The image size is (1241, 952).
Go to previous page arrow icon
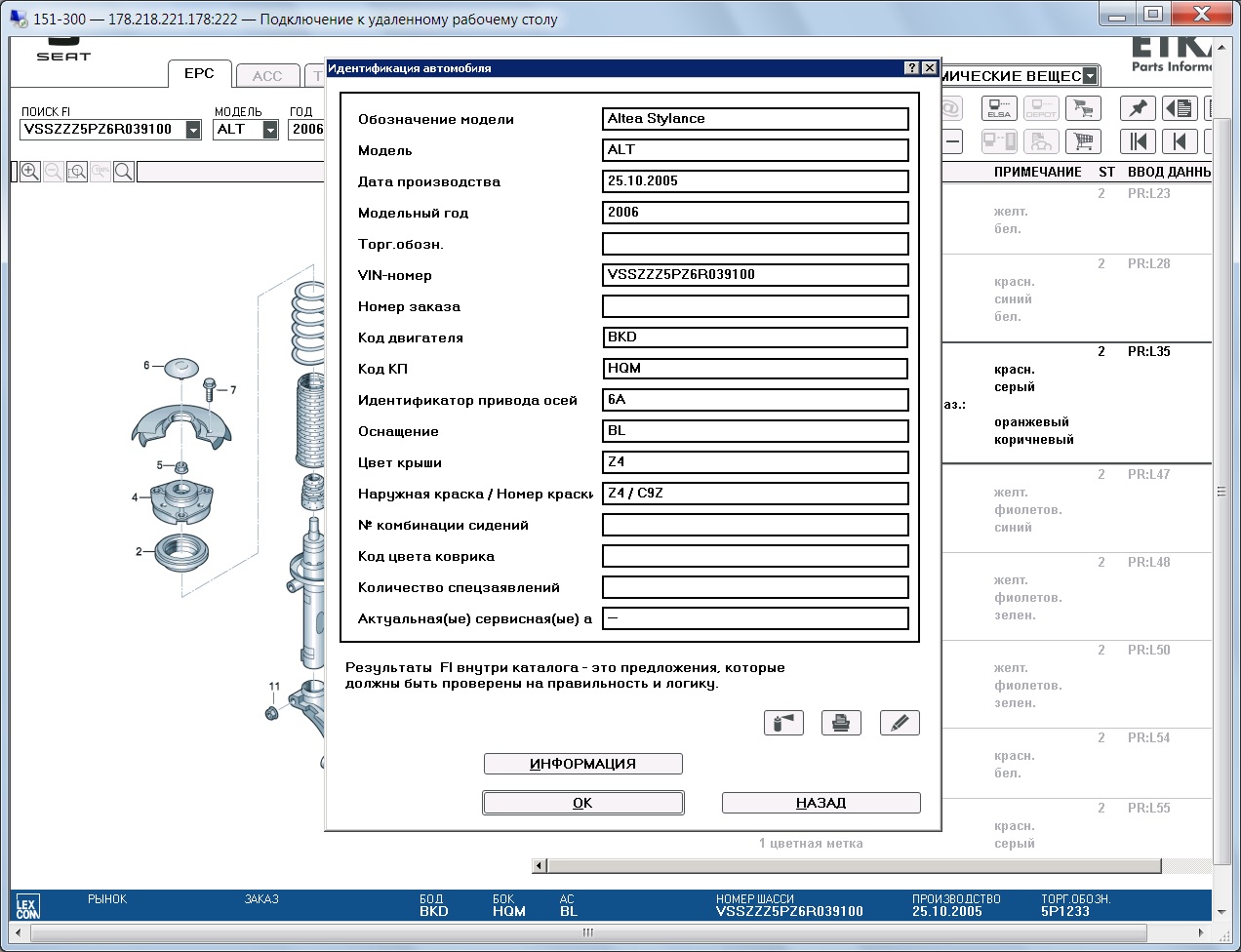pyautogui.click(x=1180, y=141)
